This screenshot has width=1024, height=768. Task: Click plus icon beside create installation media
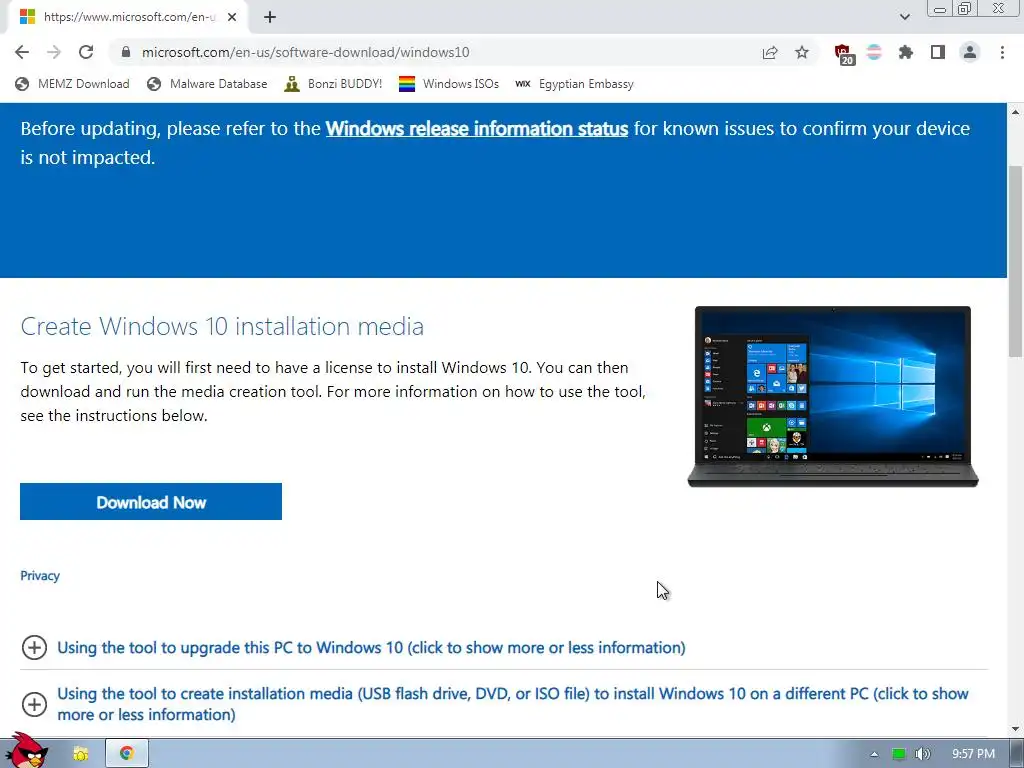coord(34,704)
